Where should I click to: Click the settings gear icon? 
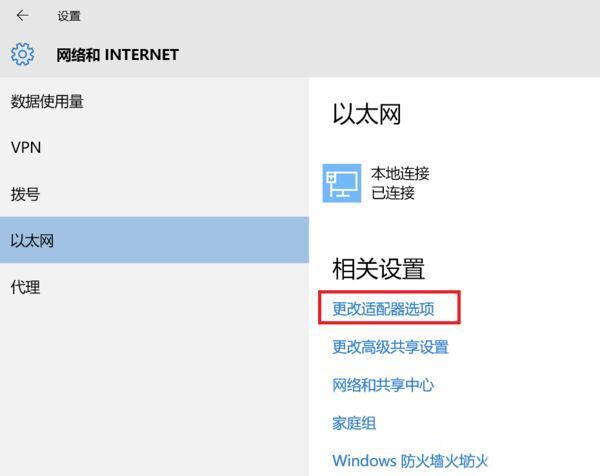point(23,54)
